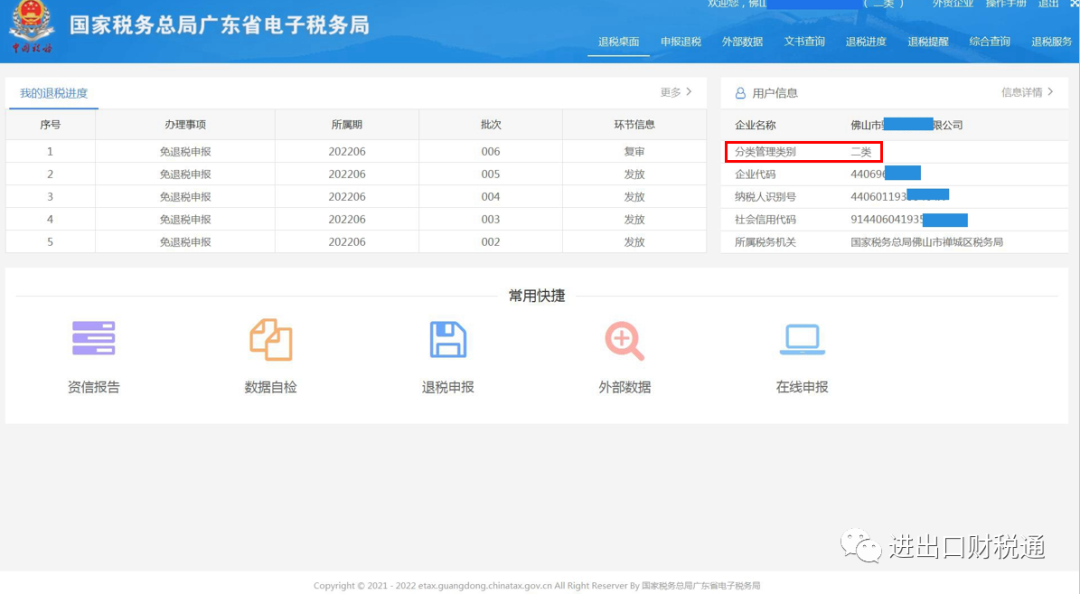Click 国家税务总局佛山市禅城区税务局 value
This screenshot has height=594, width=1080.
point(926,242)
